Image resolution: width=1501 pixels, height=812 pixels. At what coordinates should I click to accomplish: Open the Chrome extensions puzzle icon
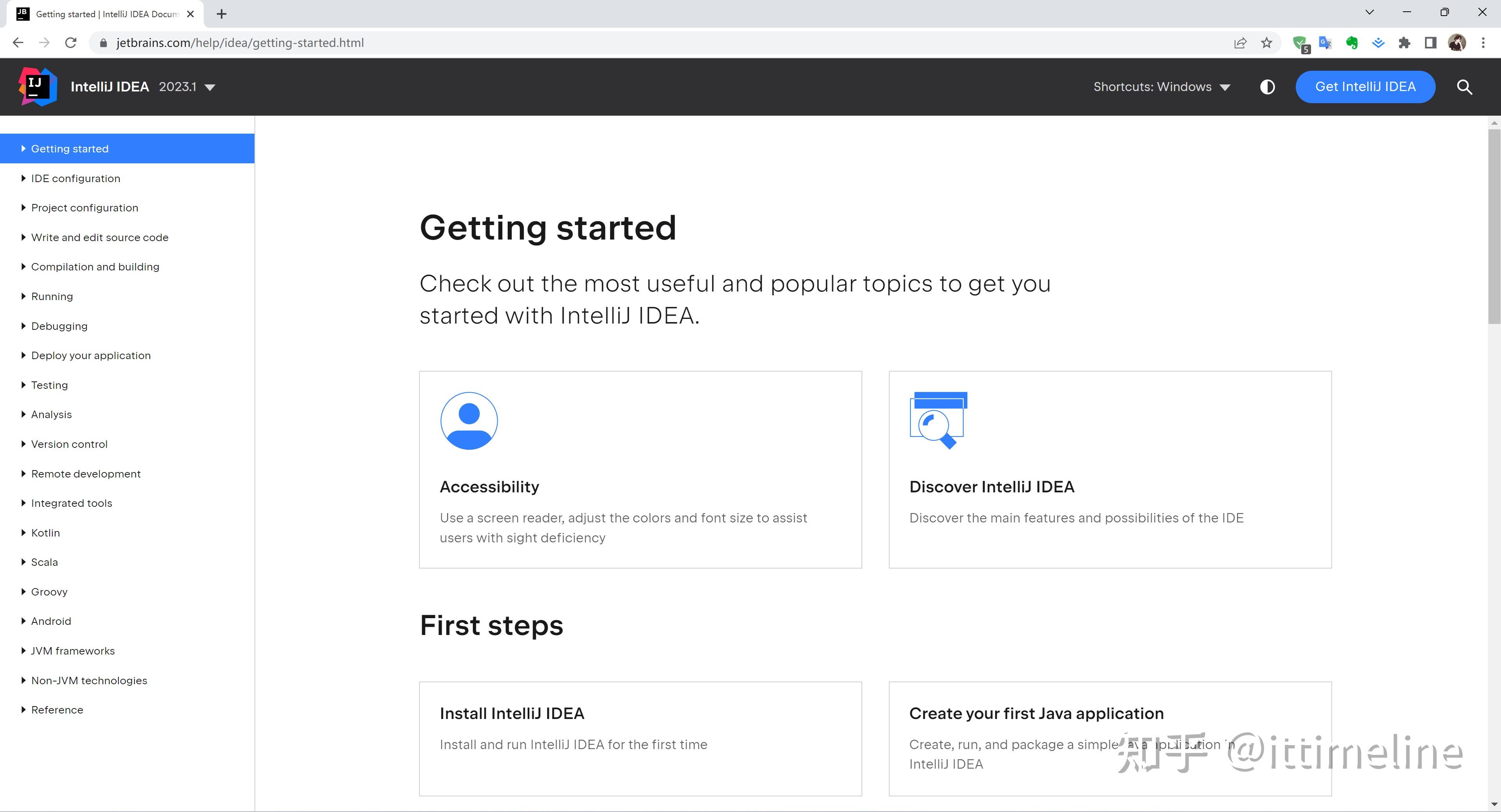click(x=1404, y=43)
